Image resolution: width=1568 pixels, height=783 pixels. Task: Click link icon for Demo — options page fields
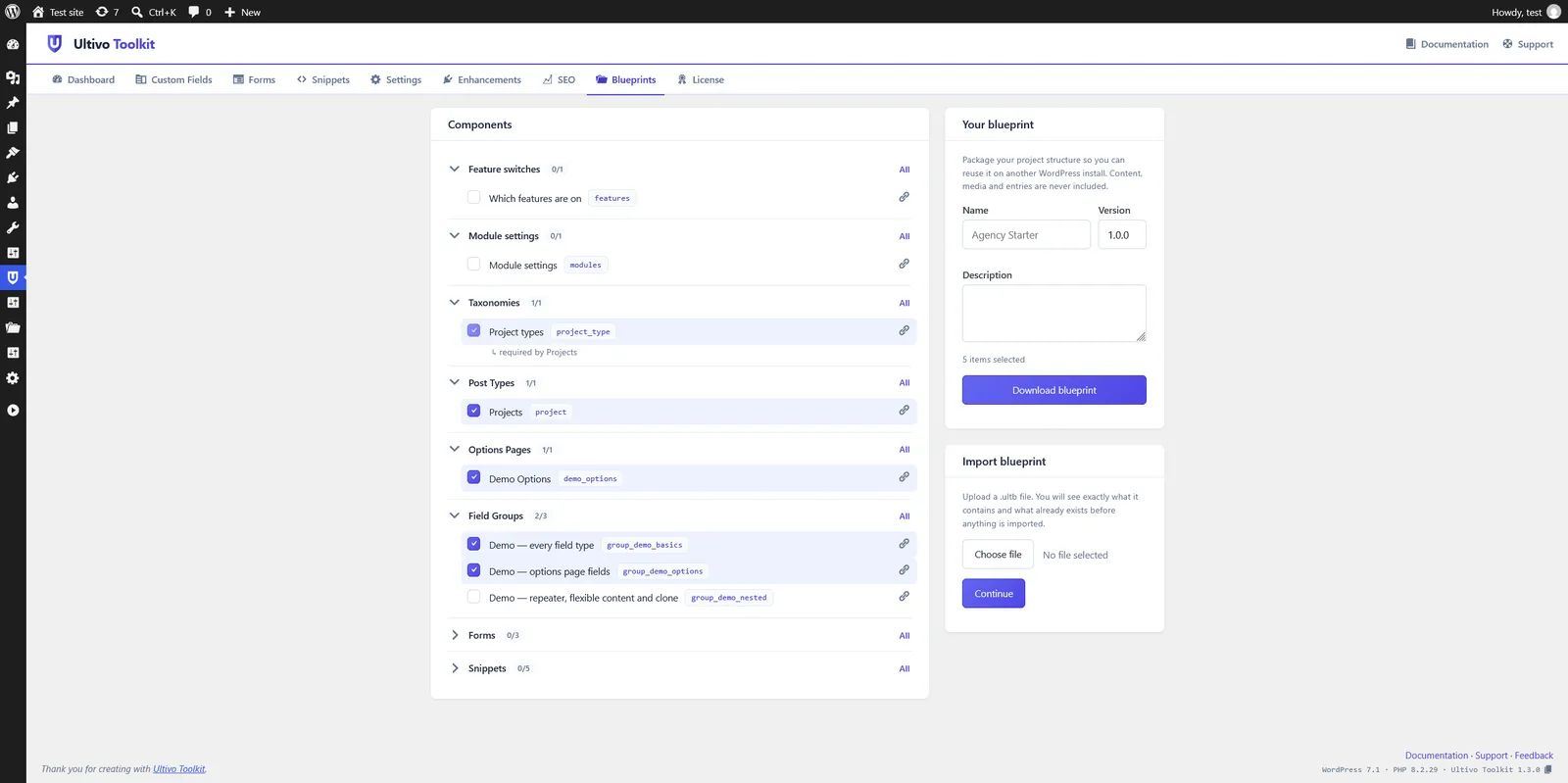(x=904, y=570)
